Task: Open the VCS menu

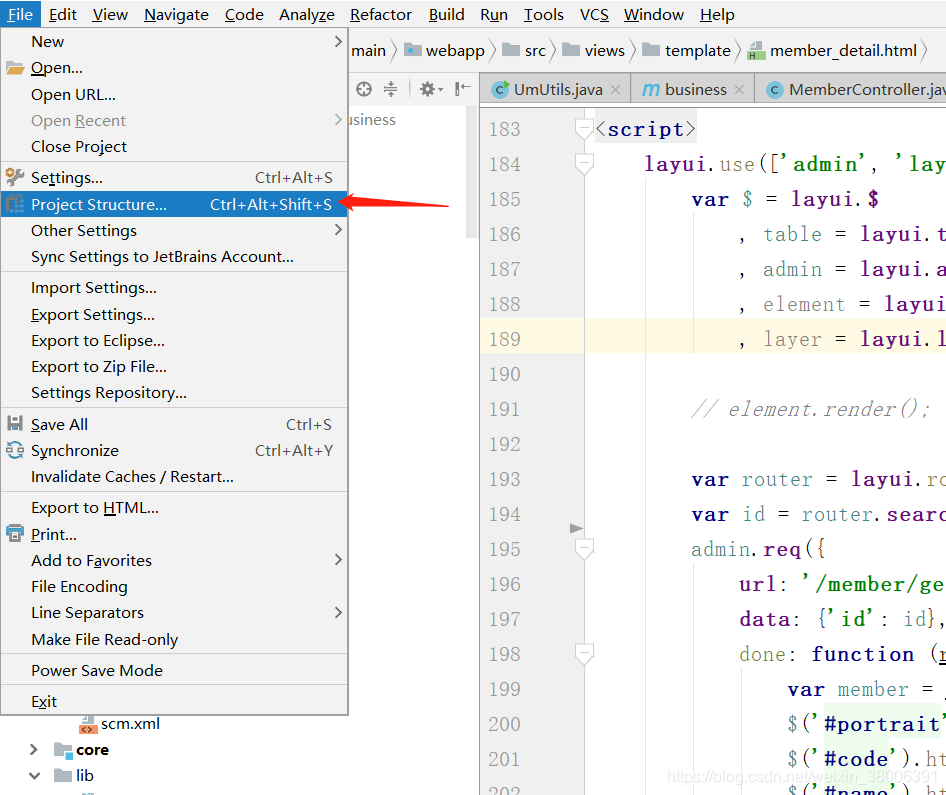Action: click(x=594, y=14)
